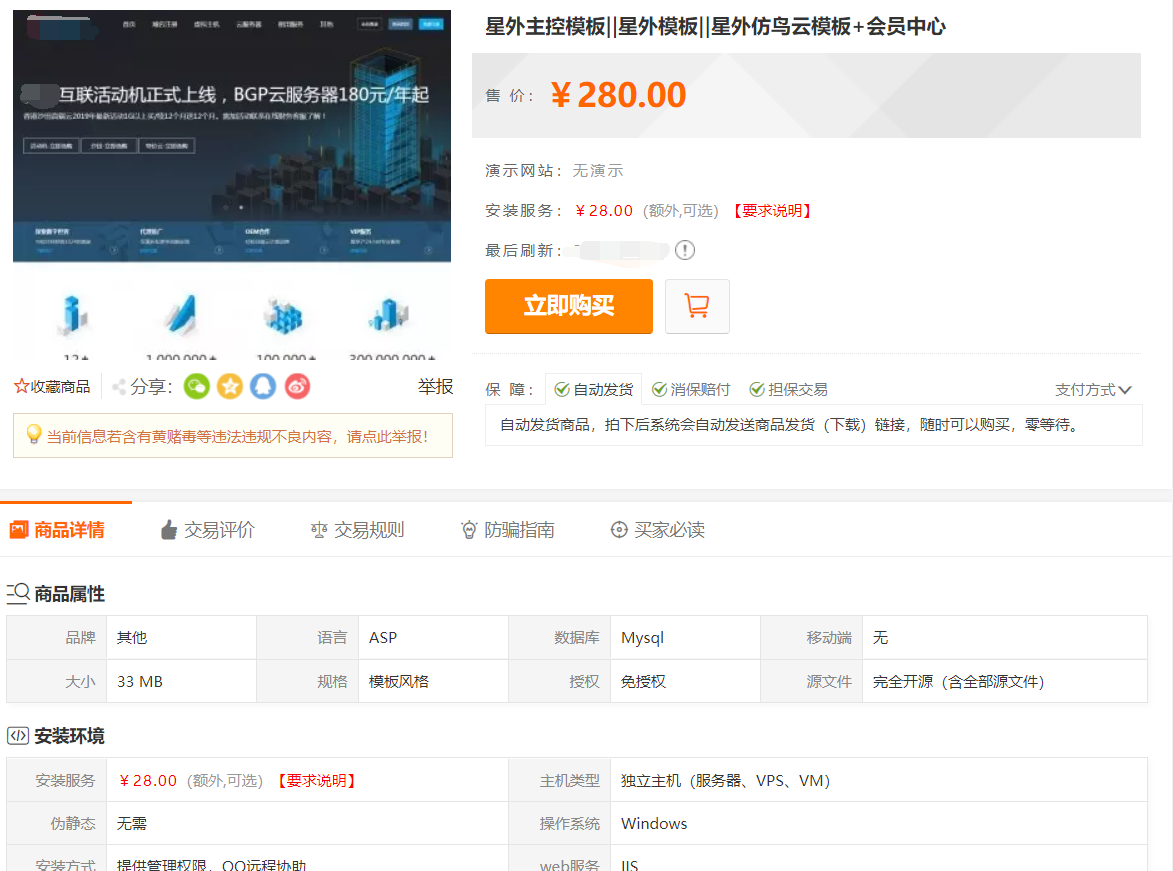The height and width of the screenshot is (871, 1173).
Task: Select the 消保赔付 guarantee option
Action: click(x=691, y=390)
